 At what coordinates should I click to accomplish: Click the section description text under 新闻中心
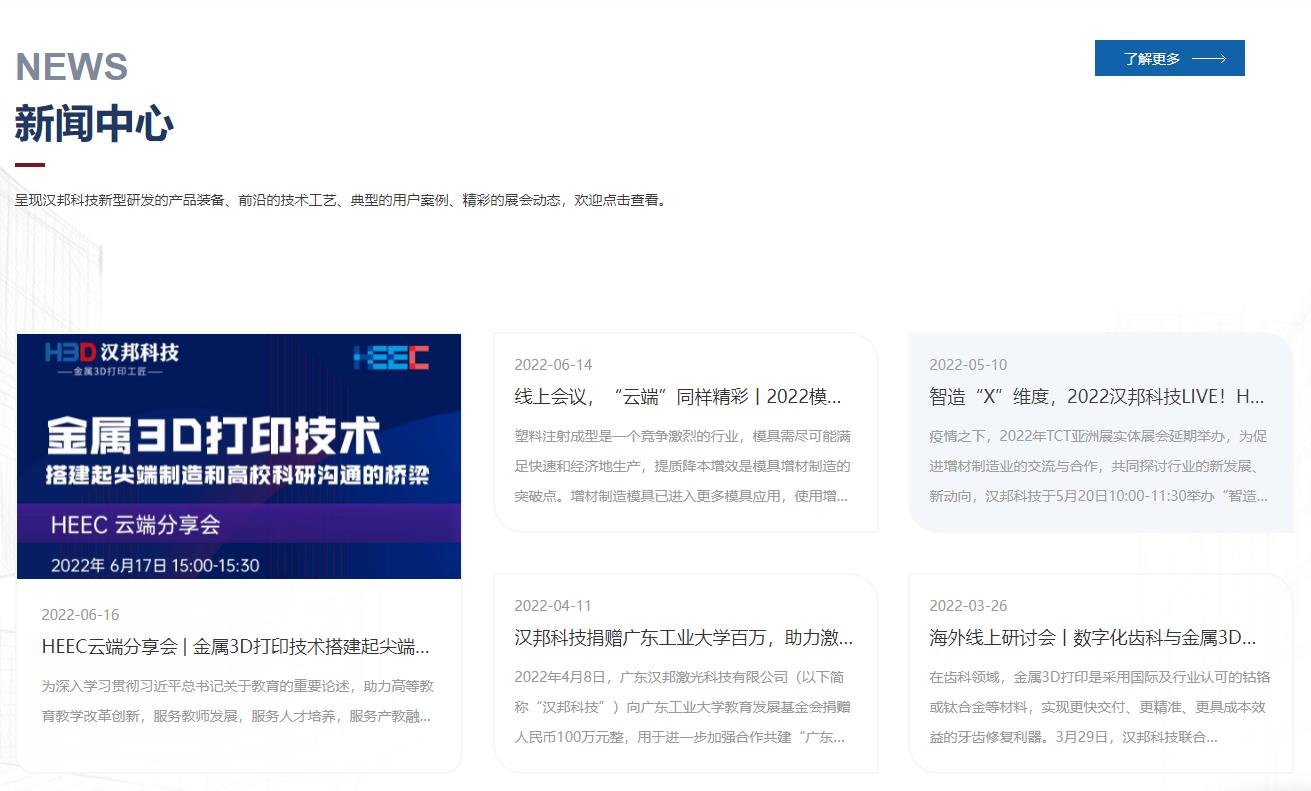[340, 200]
